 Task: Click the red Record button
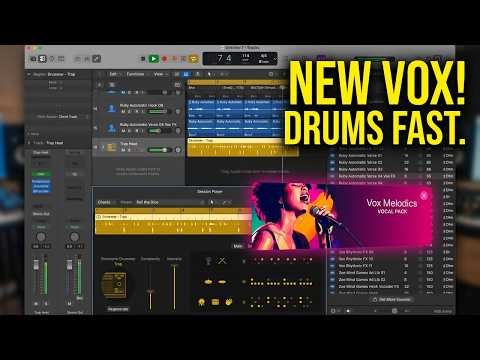164,59
